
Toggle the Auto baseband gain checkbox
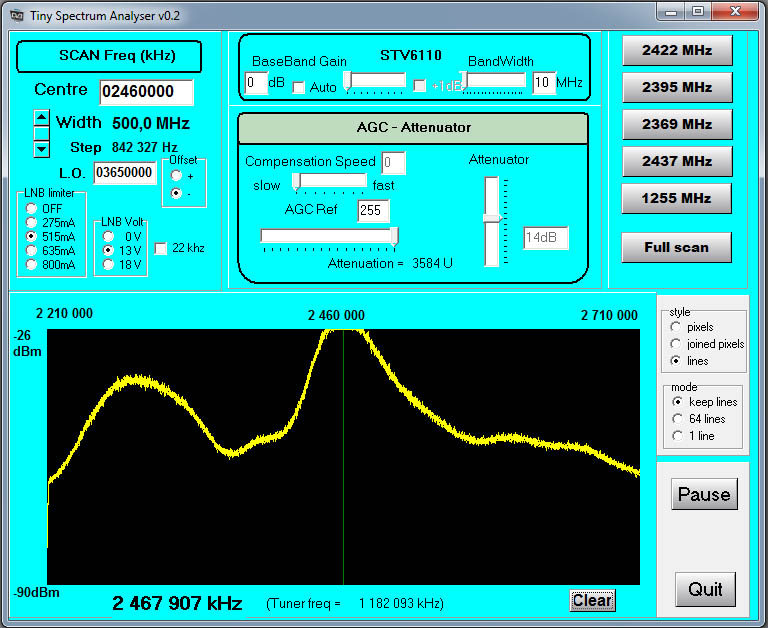pos(298,88)
